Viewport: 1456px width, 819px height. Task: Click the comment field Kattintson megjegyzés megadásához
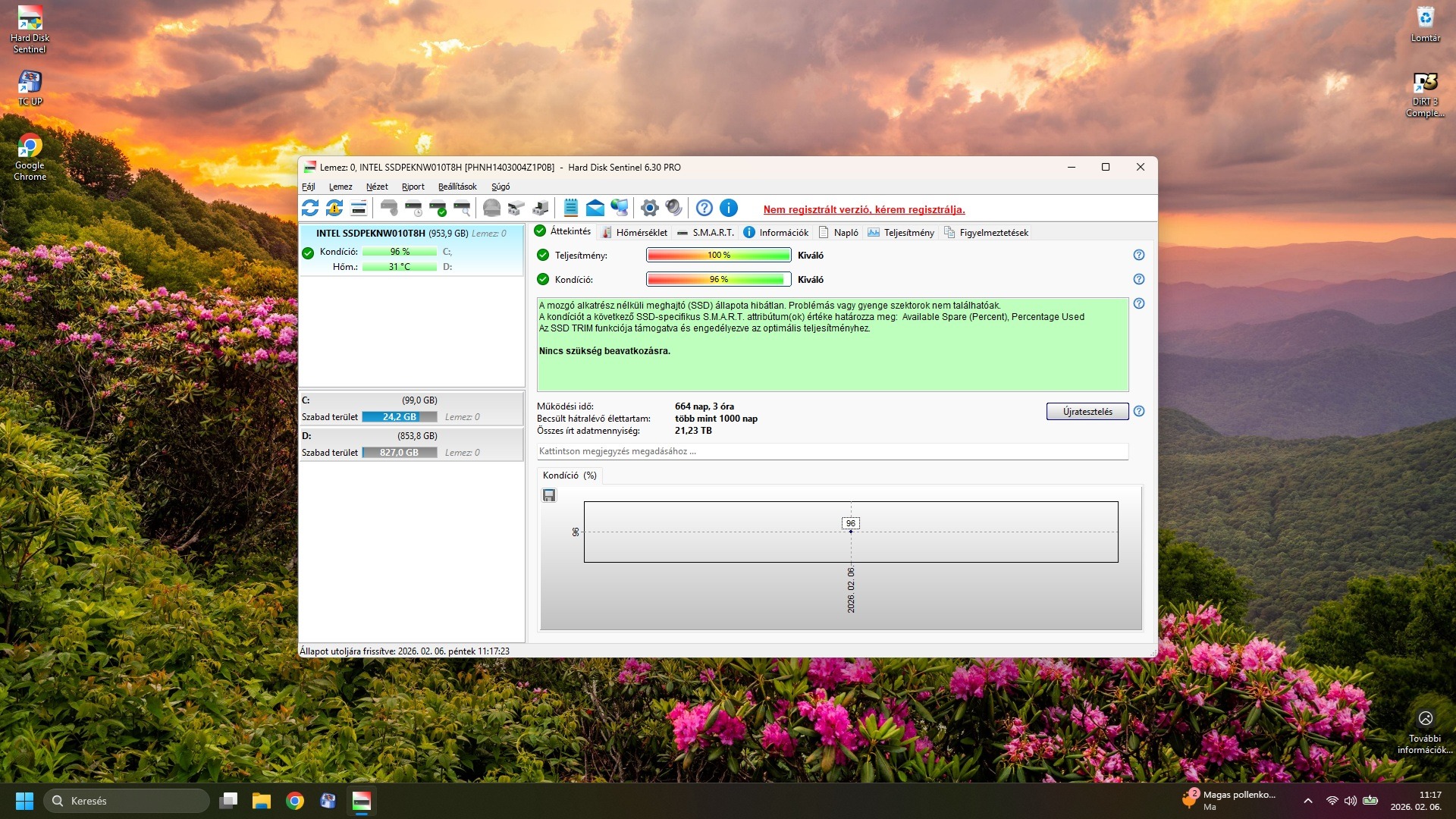pos(832,451)
